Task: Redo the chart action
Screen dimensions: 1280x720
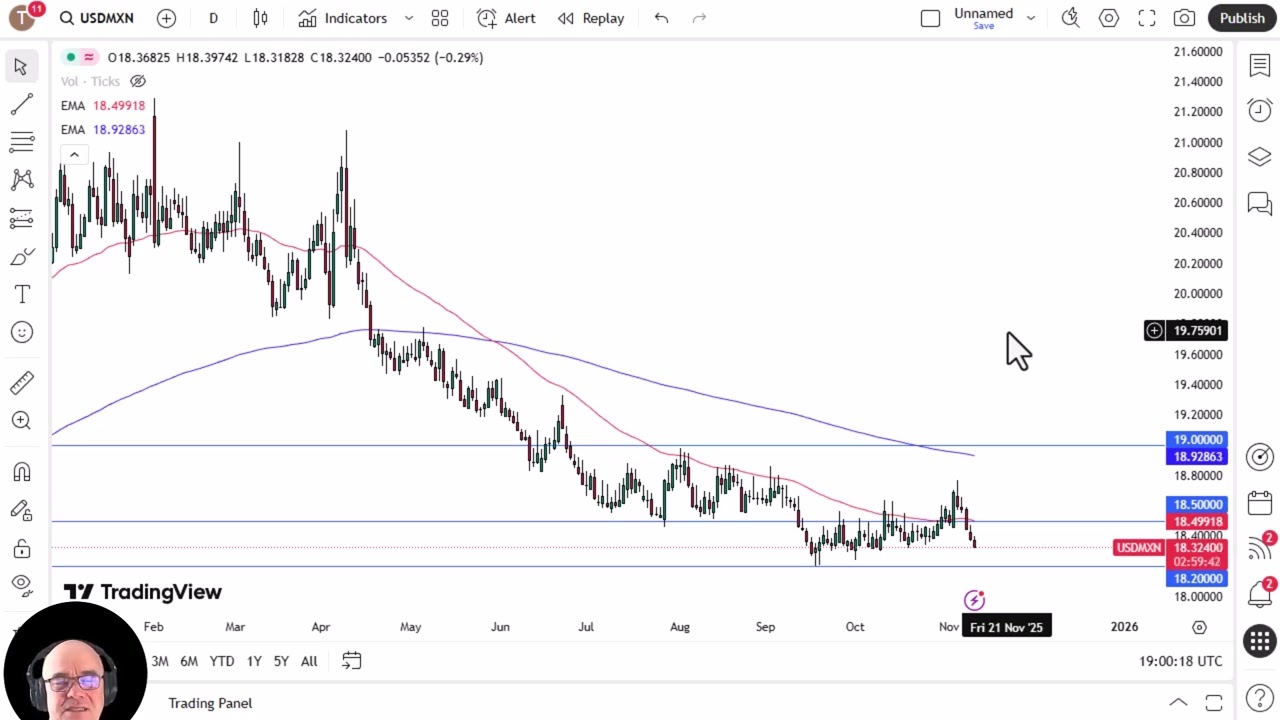Action: coord(700,18)
